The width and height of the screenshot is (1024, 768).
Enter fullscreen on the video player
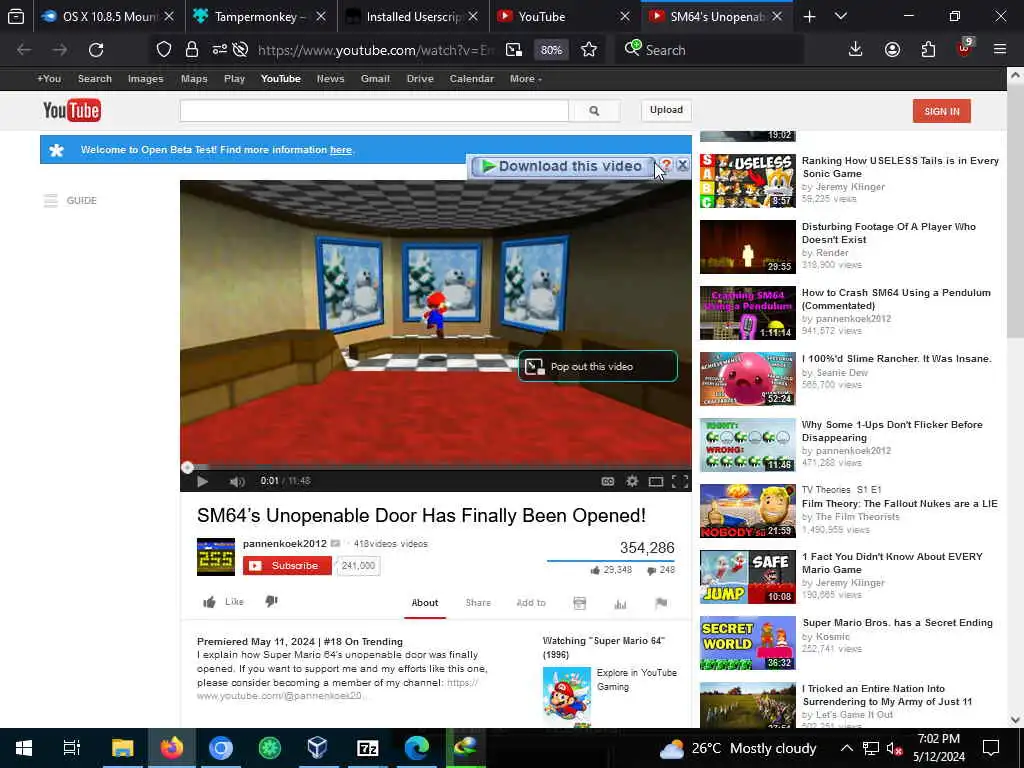680,481
